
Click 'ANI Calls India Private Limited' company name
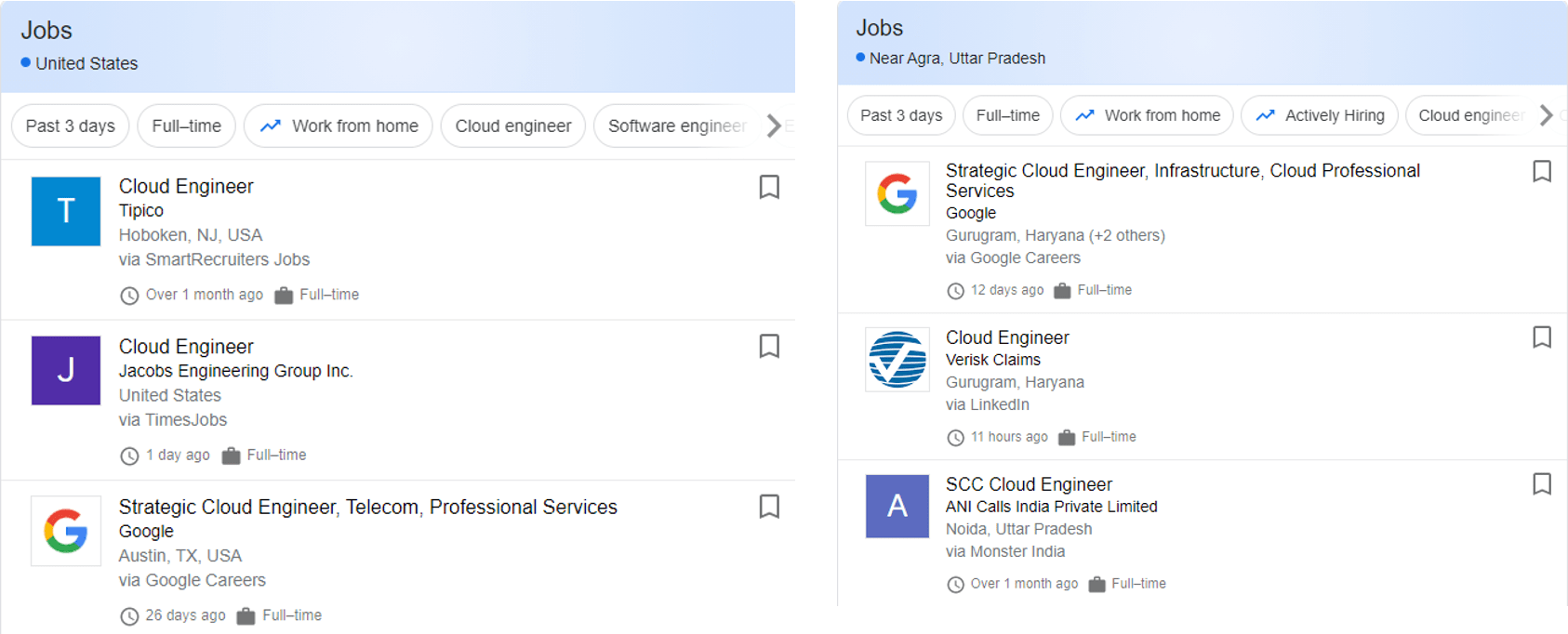coord(1052,507)
